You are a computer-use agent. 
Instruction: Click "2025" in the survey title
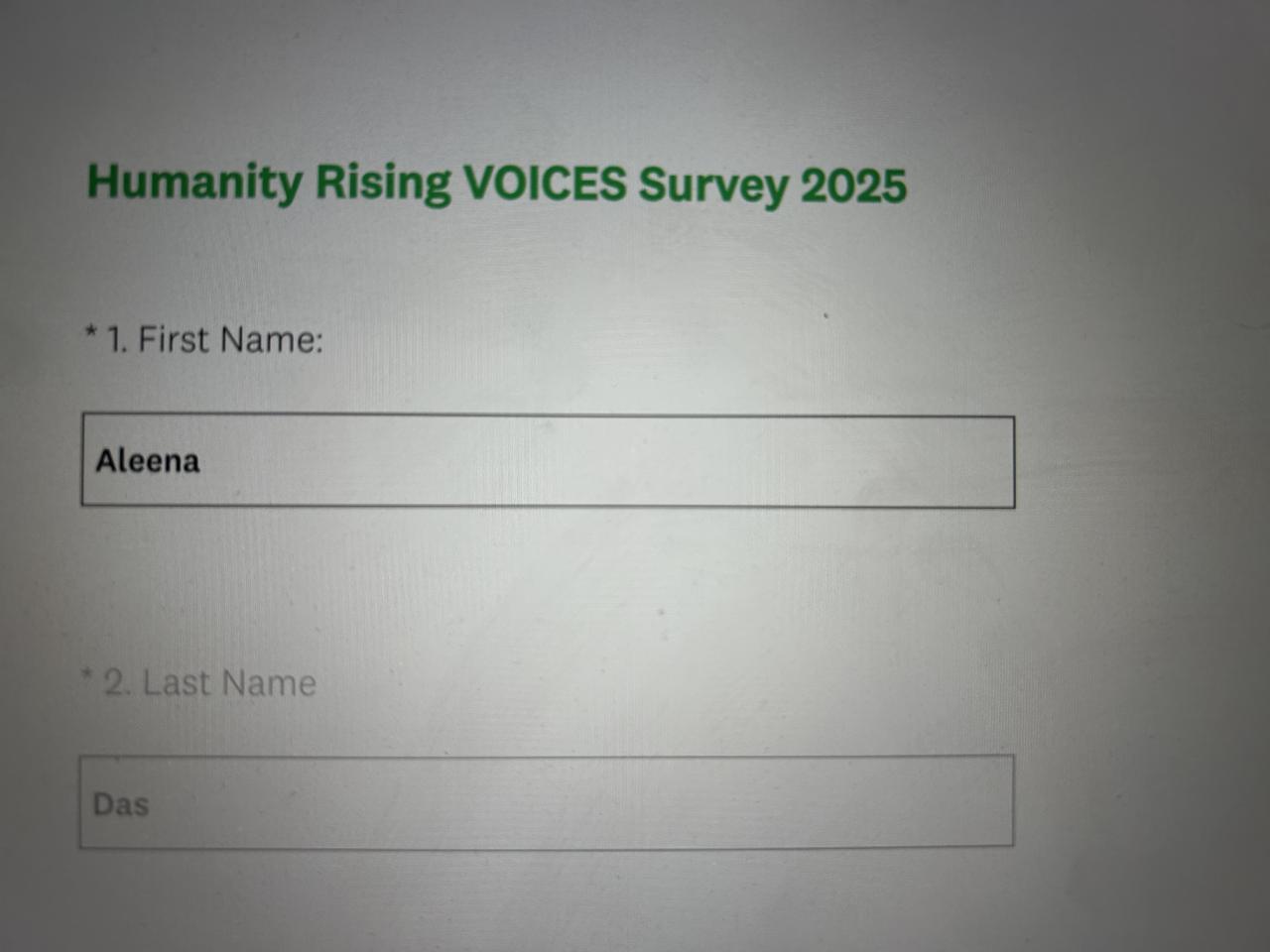pos(853,185)
